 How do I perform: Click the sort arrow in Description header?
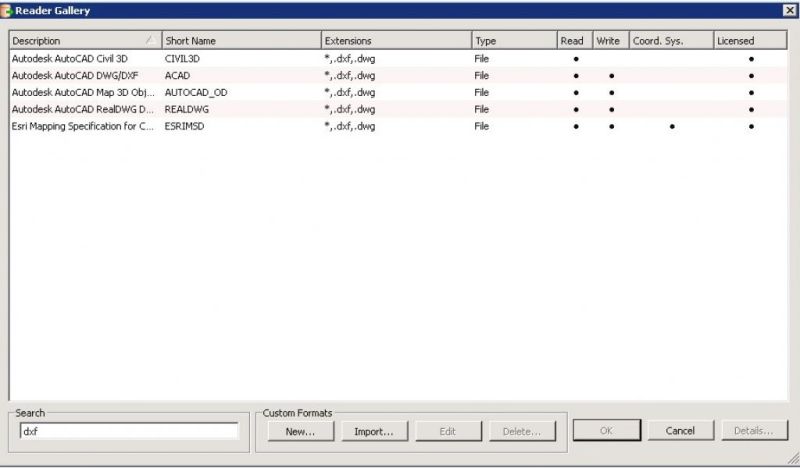point(150,39)
